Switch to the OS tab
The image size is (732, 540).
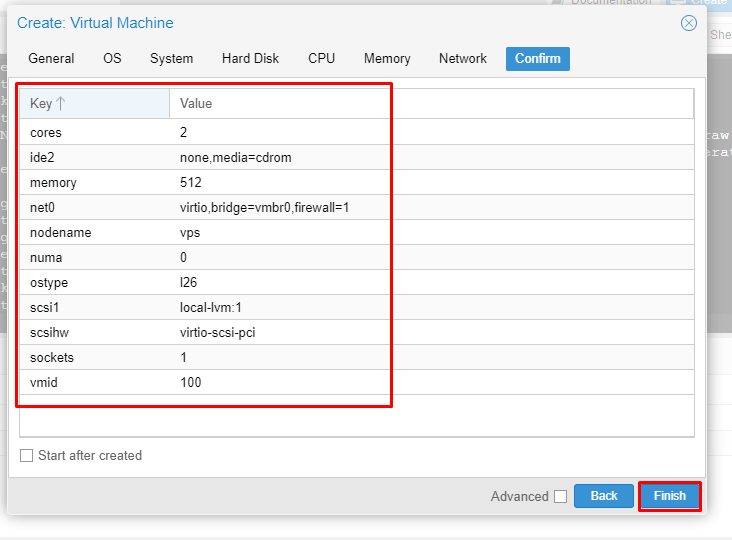pyautogui.click(x=112, y=59)
